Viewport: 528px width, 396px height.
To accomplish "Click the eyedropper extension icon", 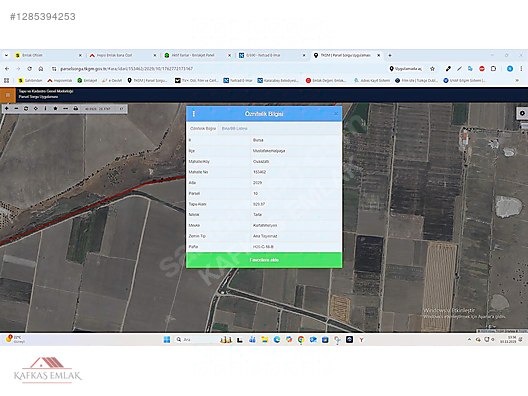I will (x=448, y=69).
